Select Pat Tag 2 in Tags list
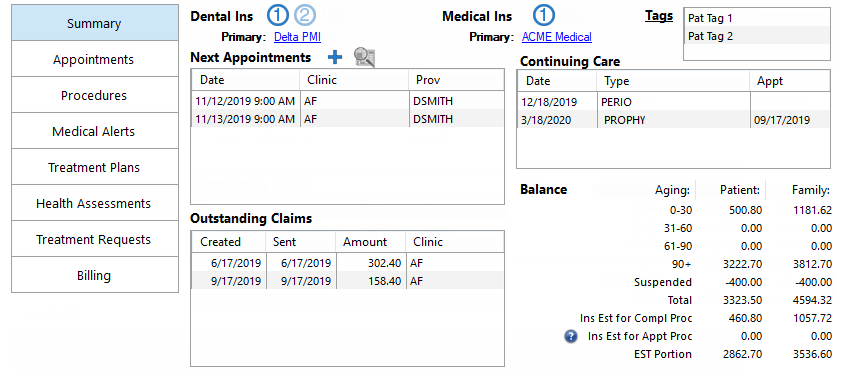Image resolution: width=848 pixels, height=370 pixels. [x=757, y=36]
